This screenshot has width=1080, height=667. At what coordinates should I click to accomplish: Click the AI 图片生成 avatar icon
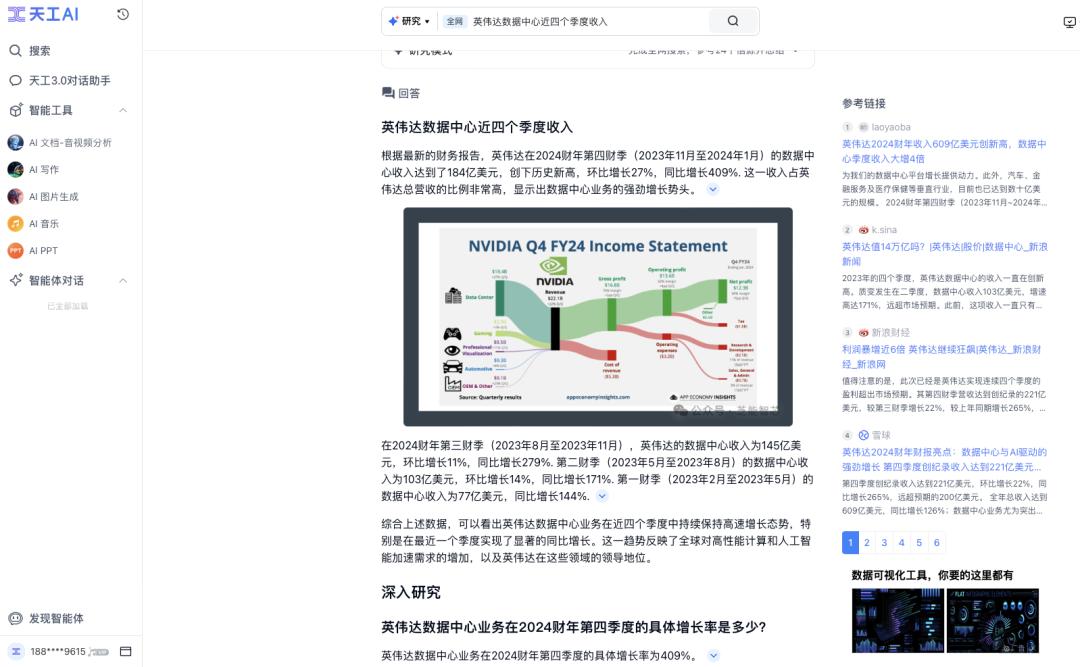(15, 196)
